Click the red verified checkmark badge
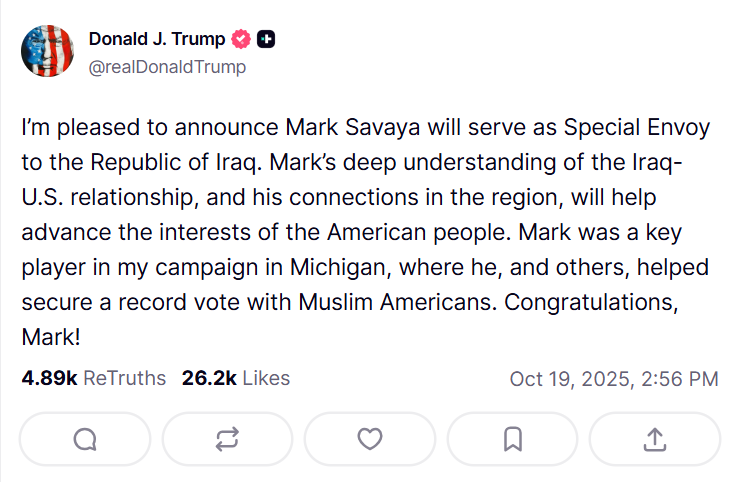Screen dimensions: 737x482 click(240, 40)
